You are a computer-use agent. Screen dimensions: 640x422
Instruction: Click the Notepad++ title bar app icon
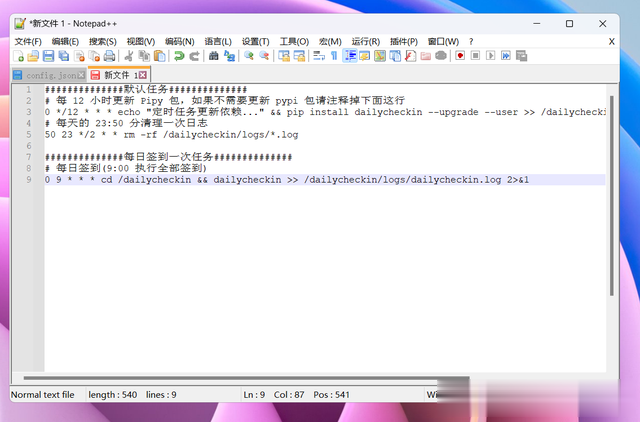[20, 24]
